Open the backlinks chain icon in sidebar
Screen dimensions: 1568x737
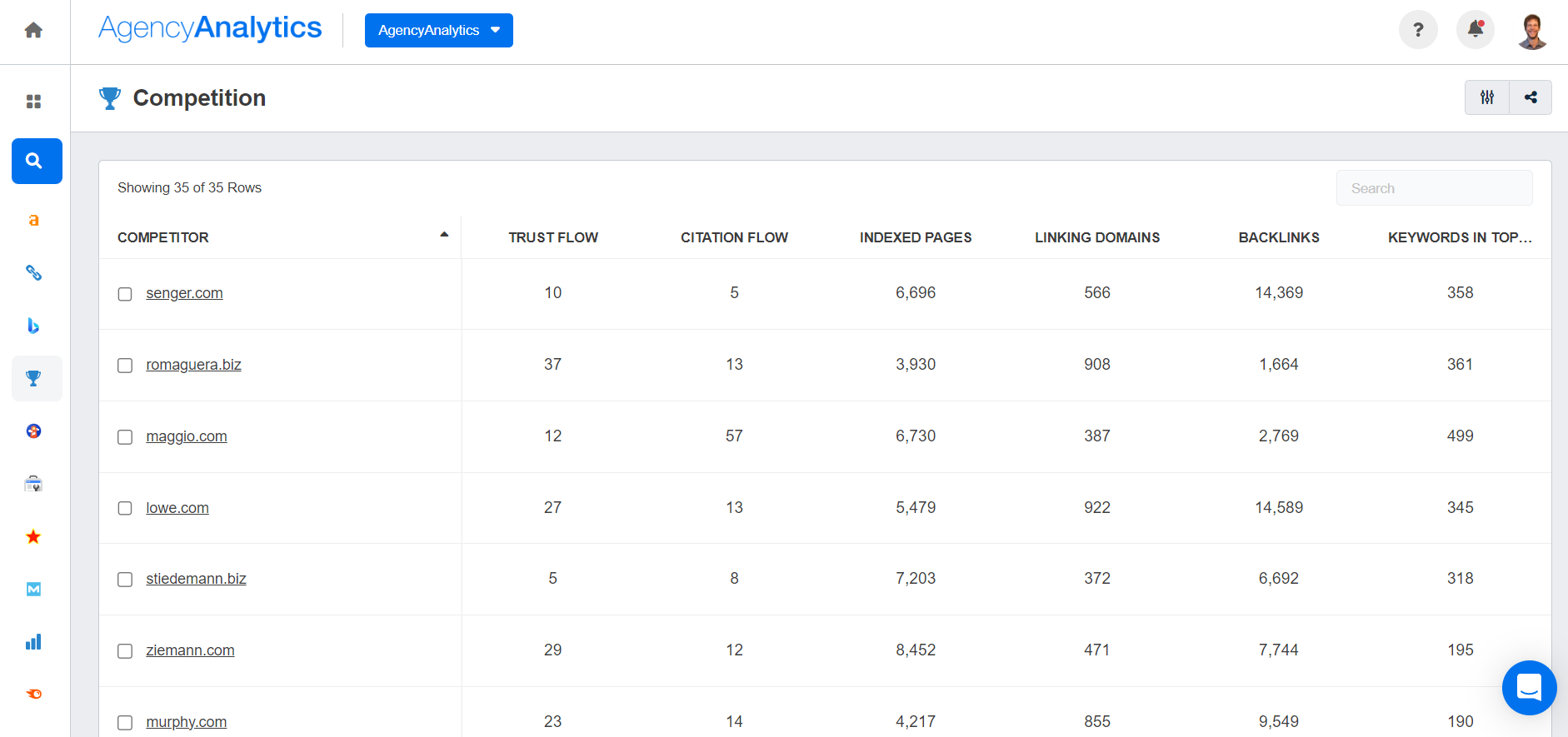coord(33,272)
